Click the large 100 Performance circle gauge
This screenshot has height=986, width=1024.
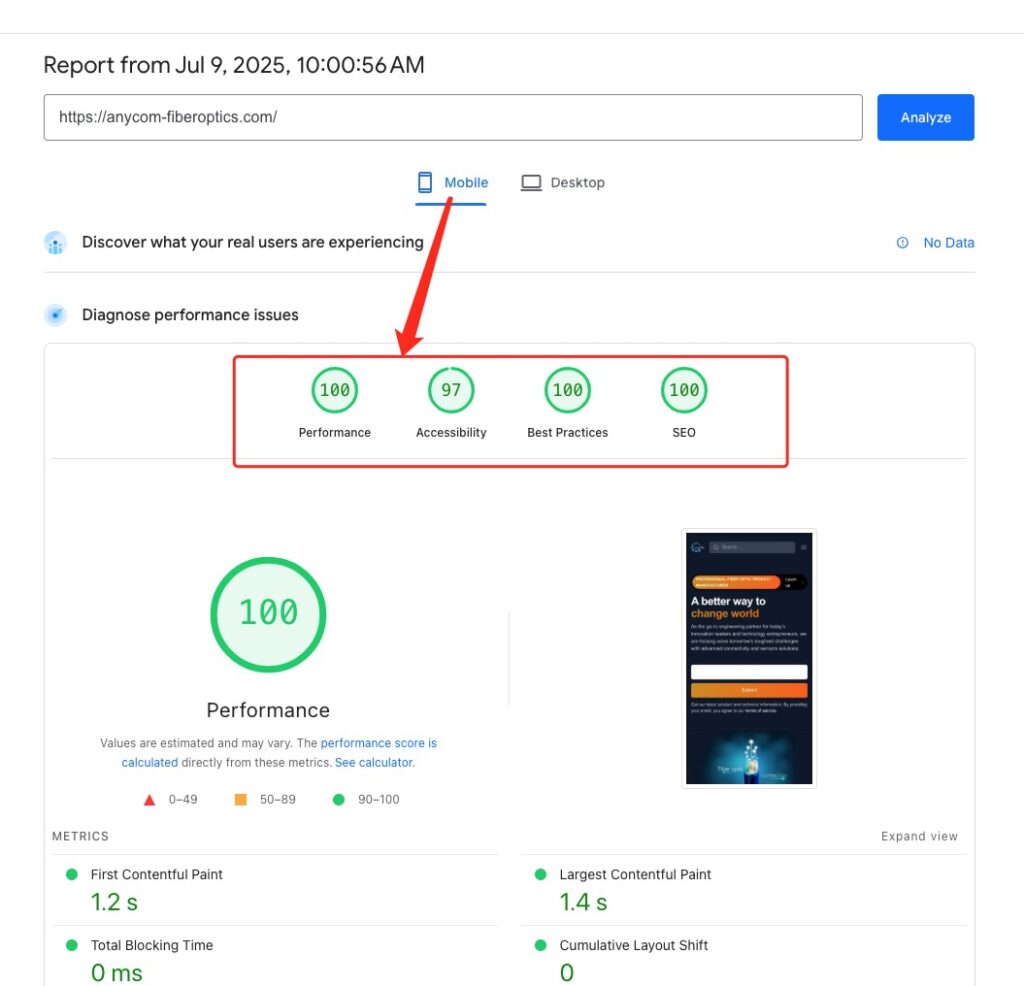coord(267,612)
